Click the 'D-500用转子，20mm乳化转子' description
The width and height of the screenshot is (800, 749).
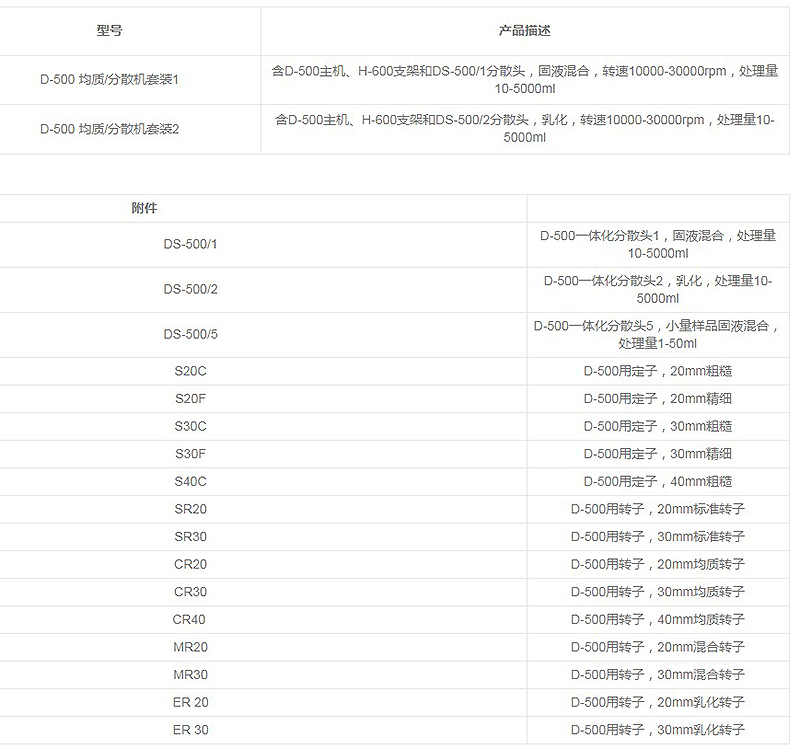(658, 702)
